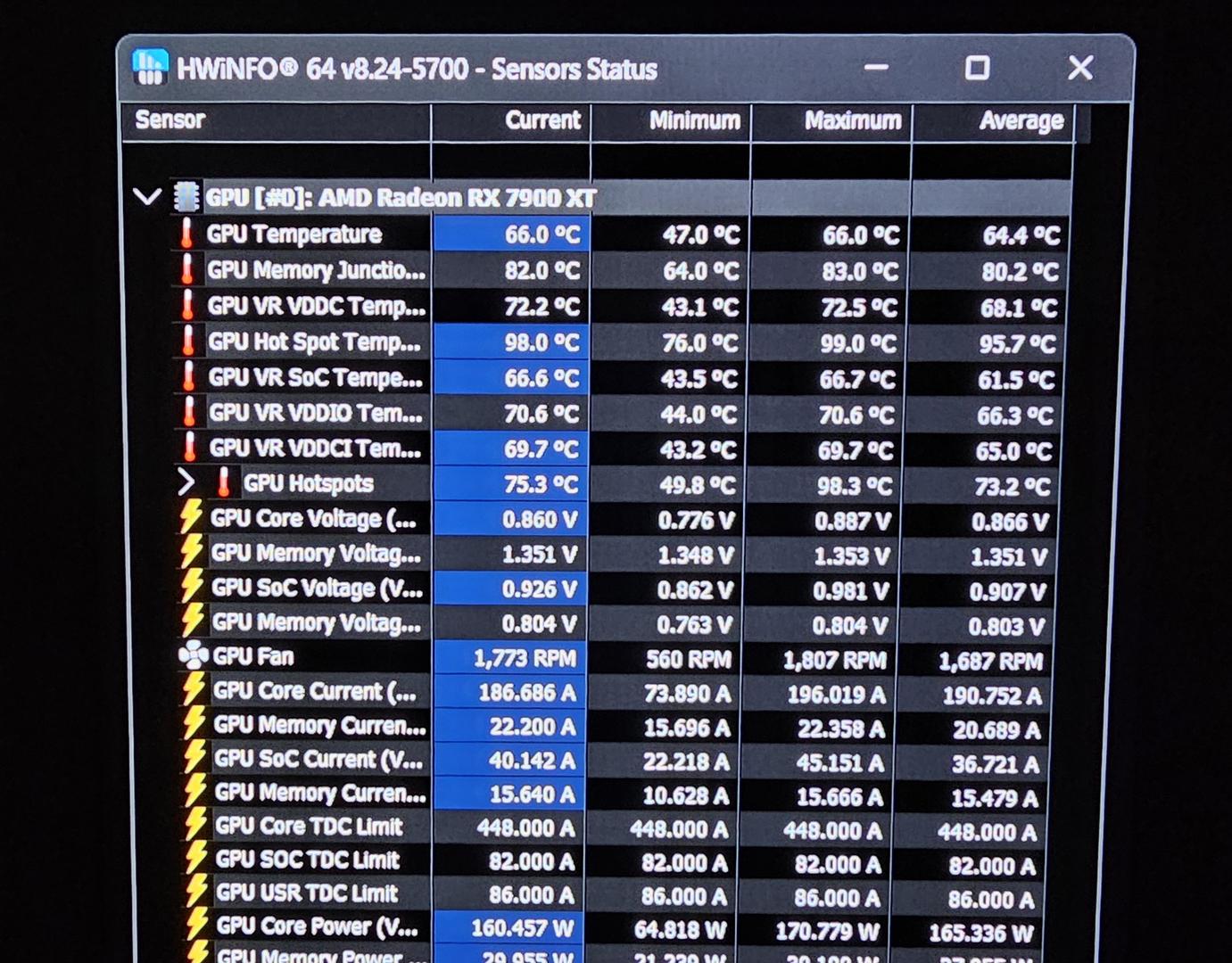
Task: Click current value 66.0 °C of GPU Temperature
Action: pos(542,235)
